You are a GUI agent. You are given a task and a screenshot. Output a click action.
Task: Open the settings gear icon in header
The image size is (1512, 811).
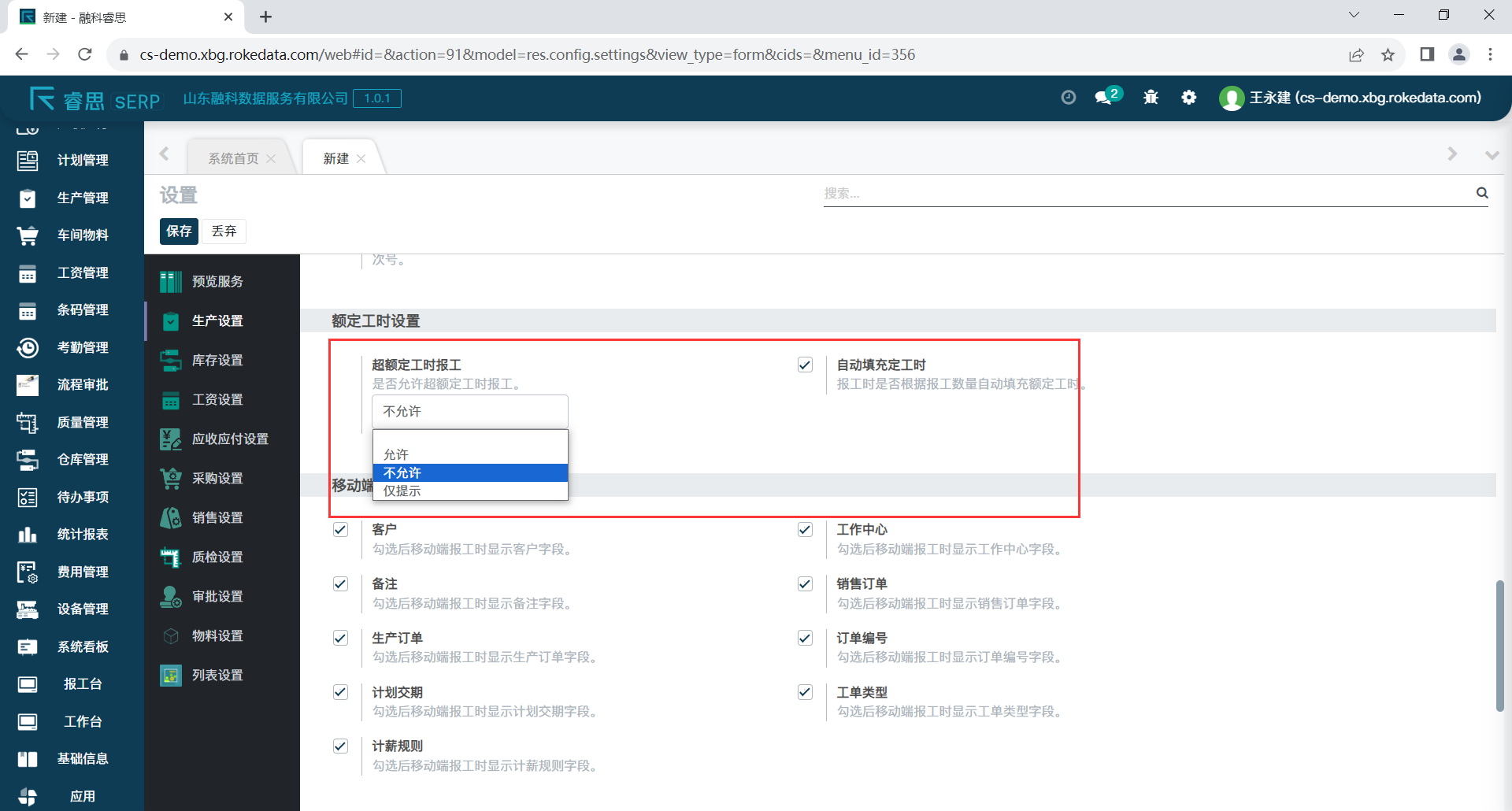click(1189, 98)
